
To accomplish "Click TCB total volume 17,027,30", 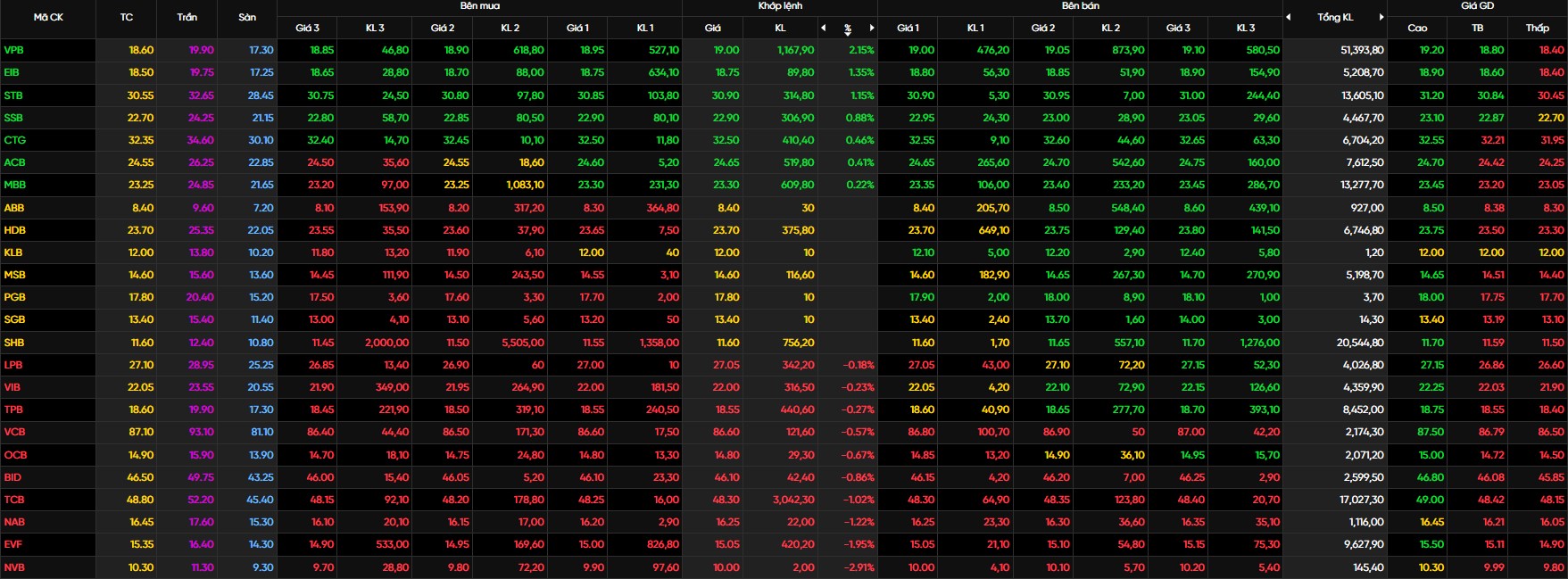I will click(1360, 500).
